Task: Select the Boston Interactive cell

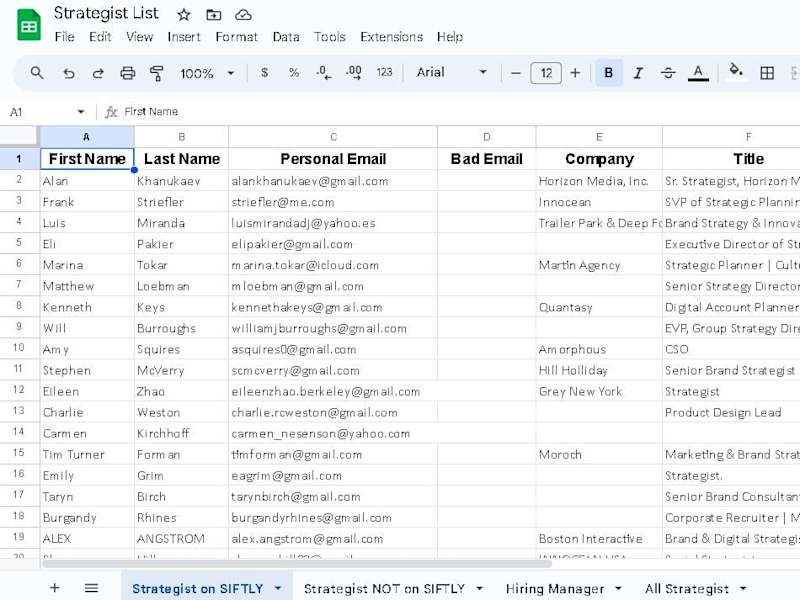Action: [x=599, y=538]
